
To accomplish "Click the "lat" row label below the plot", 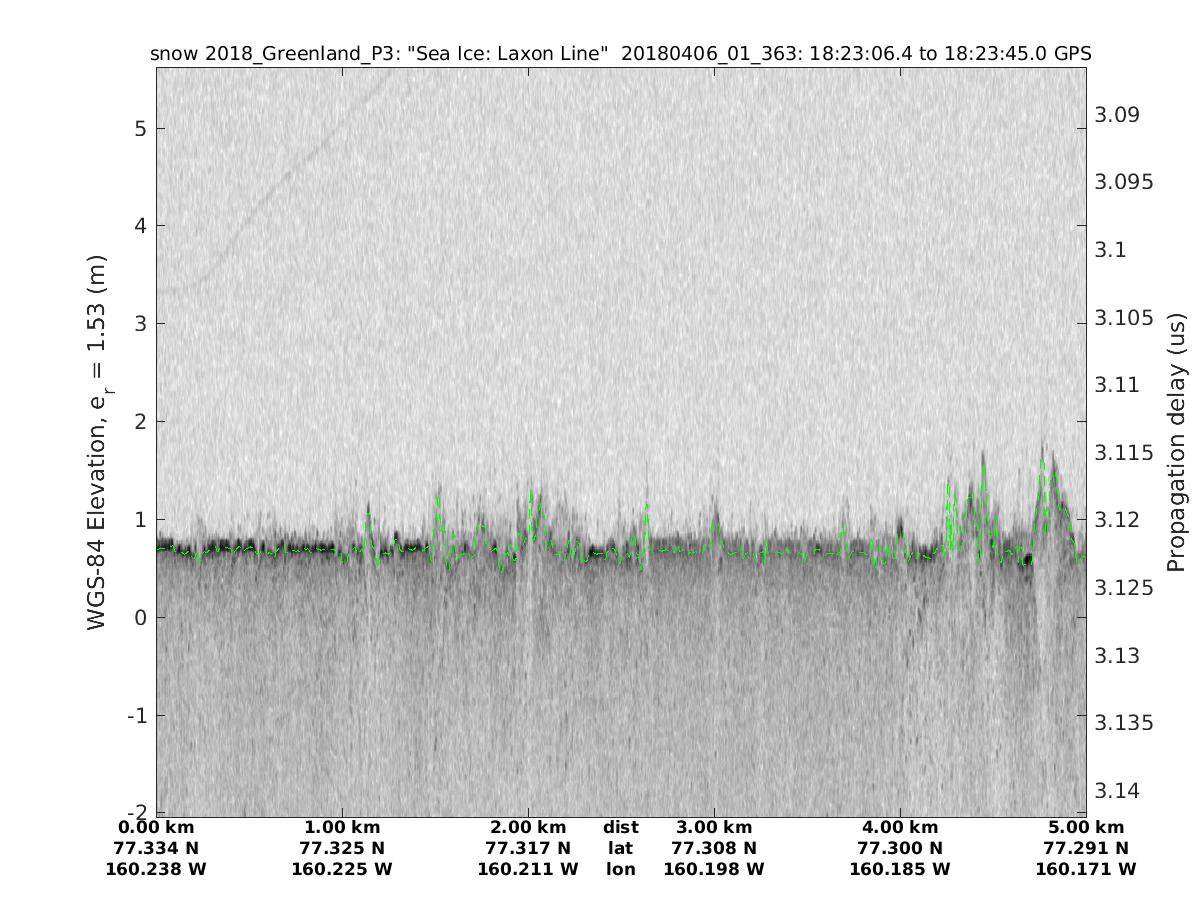I will [x=620, y=848].
